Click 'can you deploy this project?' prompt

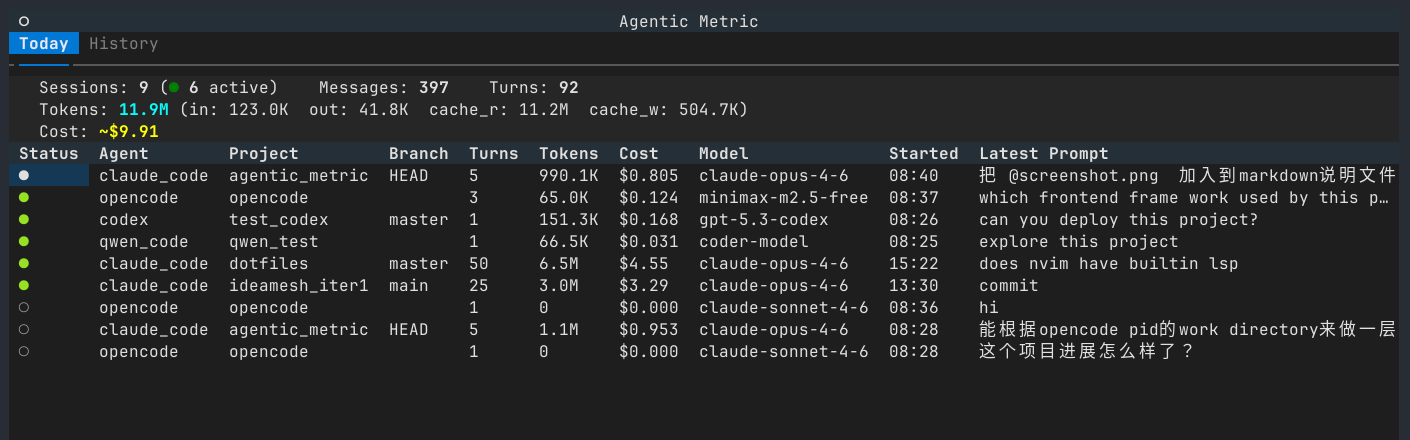pyautogui.click(x=1119, y=219)
